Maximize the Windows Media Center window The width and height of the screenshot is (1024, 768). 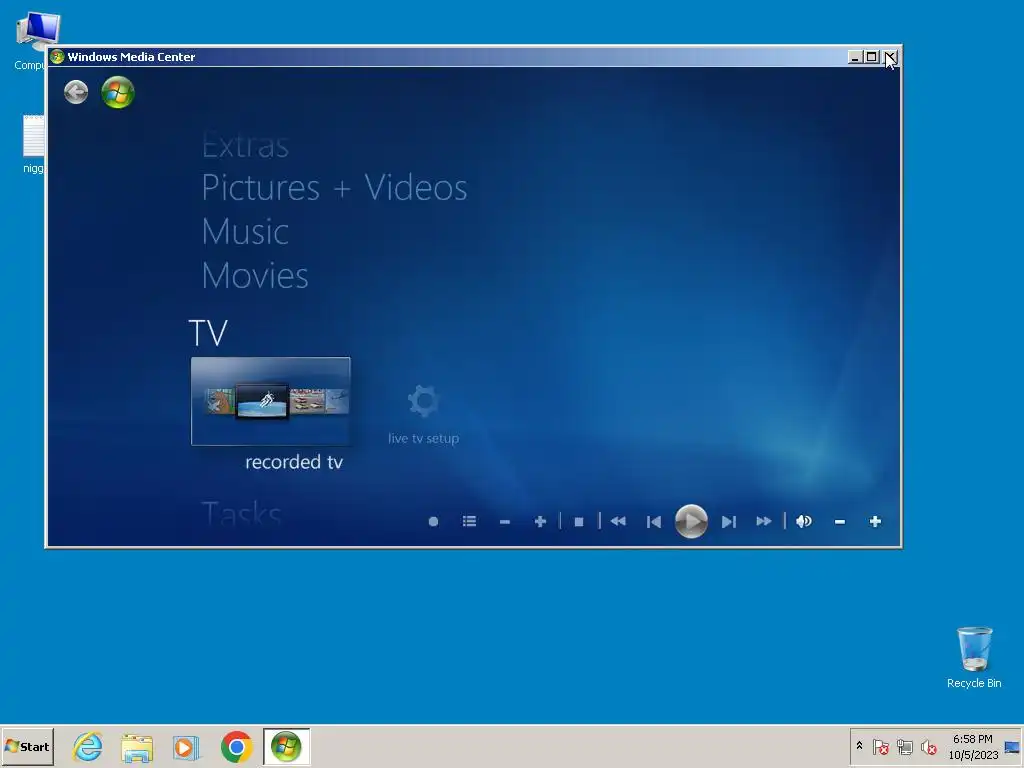click(x=871, y=57)
